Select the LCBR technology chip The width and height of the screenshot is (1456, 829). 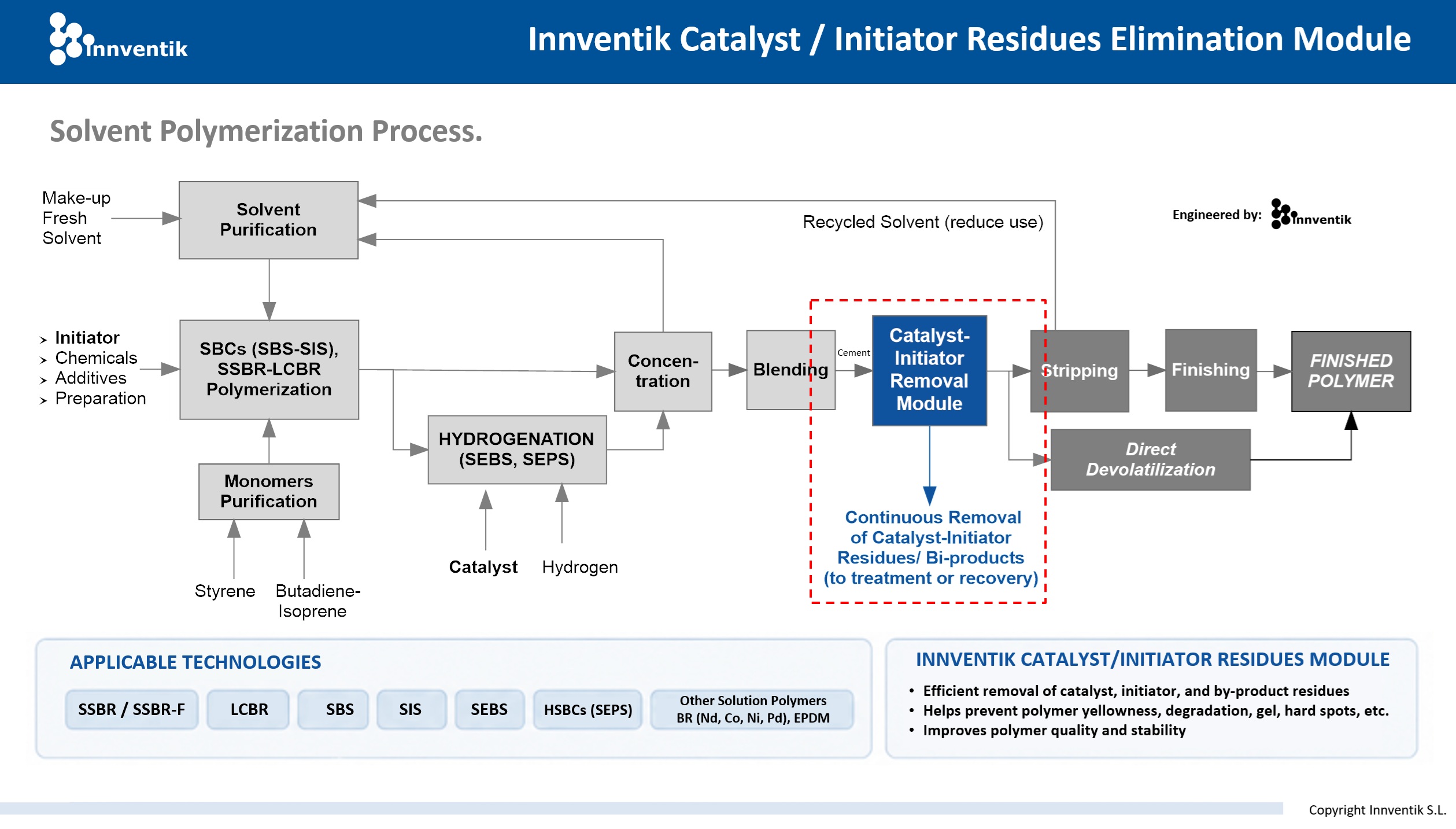249,709
